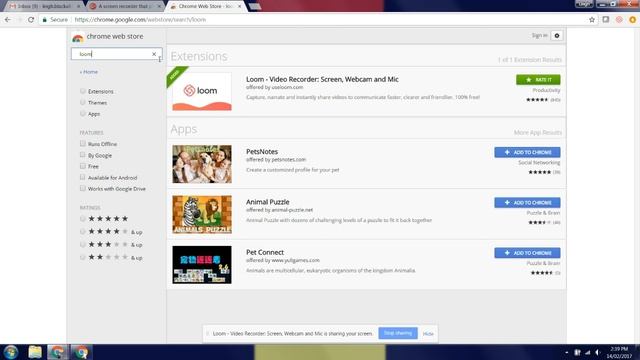
Task: Select the two stars & up filter
Action: pos(83,257)
